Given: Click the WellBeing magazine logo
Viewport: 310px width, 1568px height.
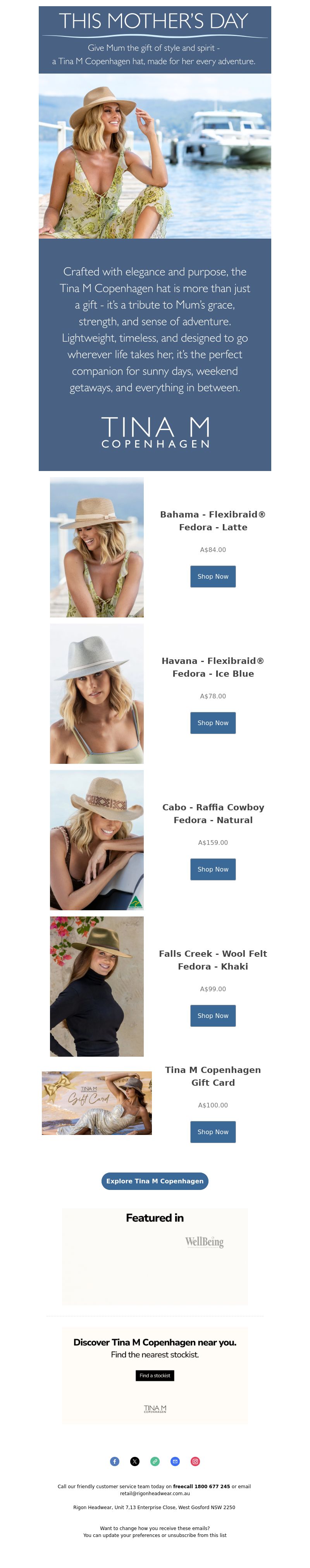Looking at the screenshot, I should click(x=204, y=1242).
